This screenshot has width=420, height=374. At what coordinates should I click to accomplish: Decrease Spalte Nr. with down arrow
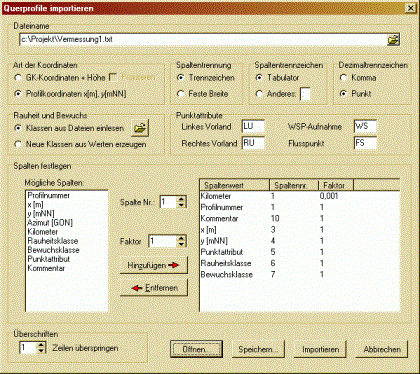coord(181,205)
